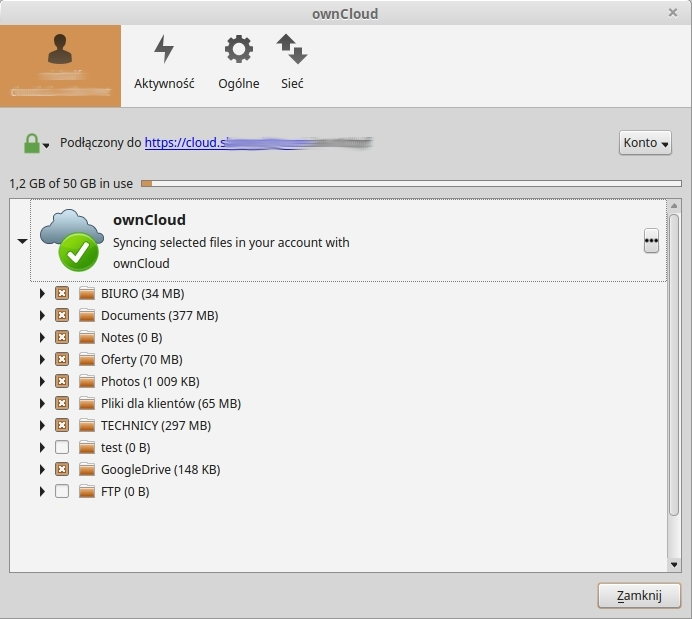
Task: Open the three-dot folder options button
Action: click(x=651, y=240)
